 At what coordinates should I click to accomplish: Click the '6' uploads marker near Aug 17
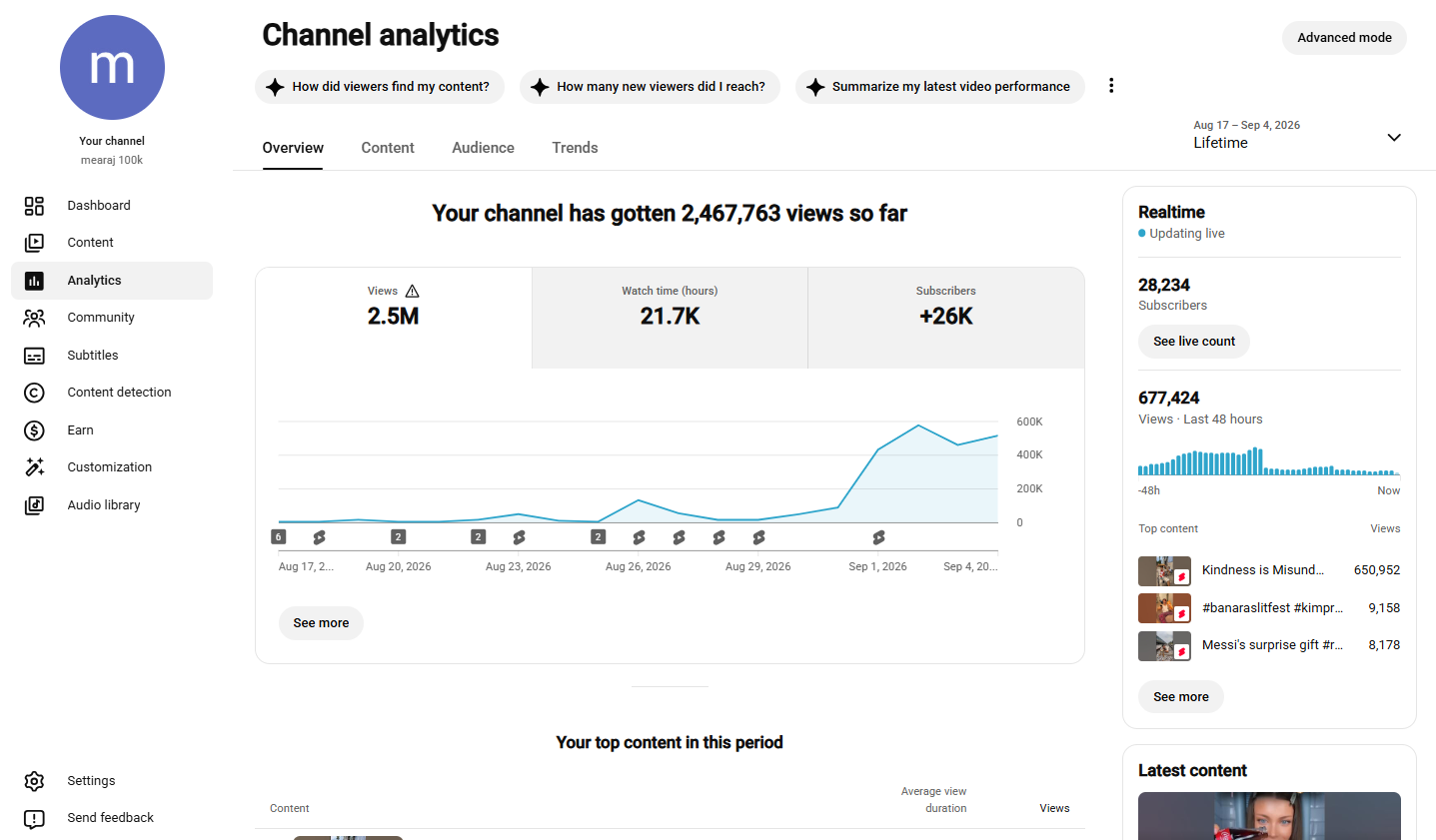(279, 537)
